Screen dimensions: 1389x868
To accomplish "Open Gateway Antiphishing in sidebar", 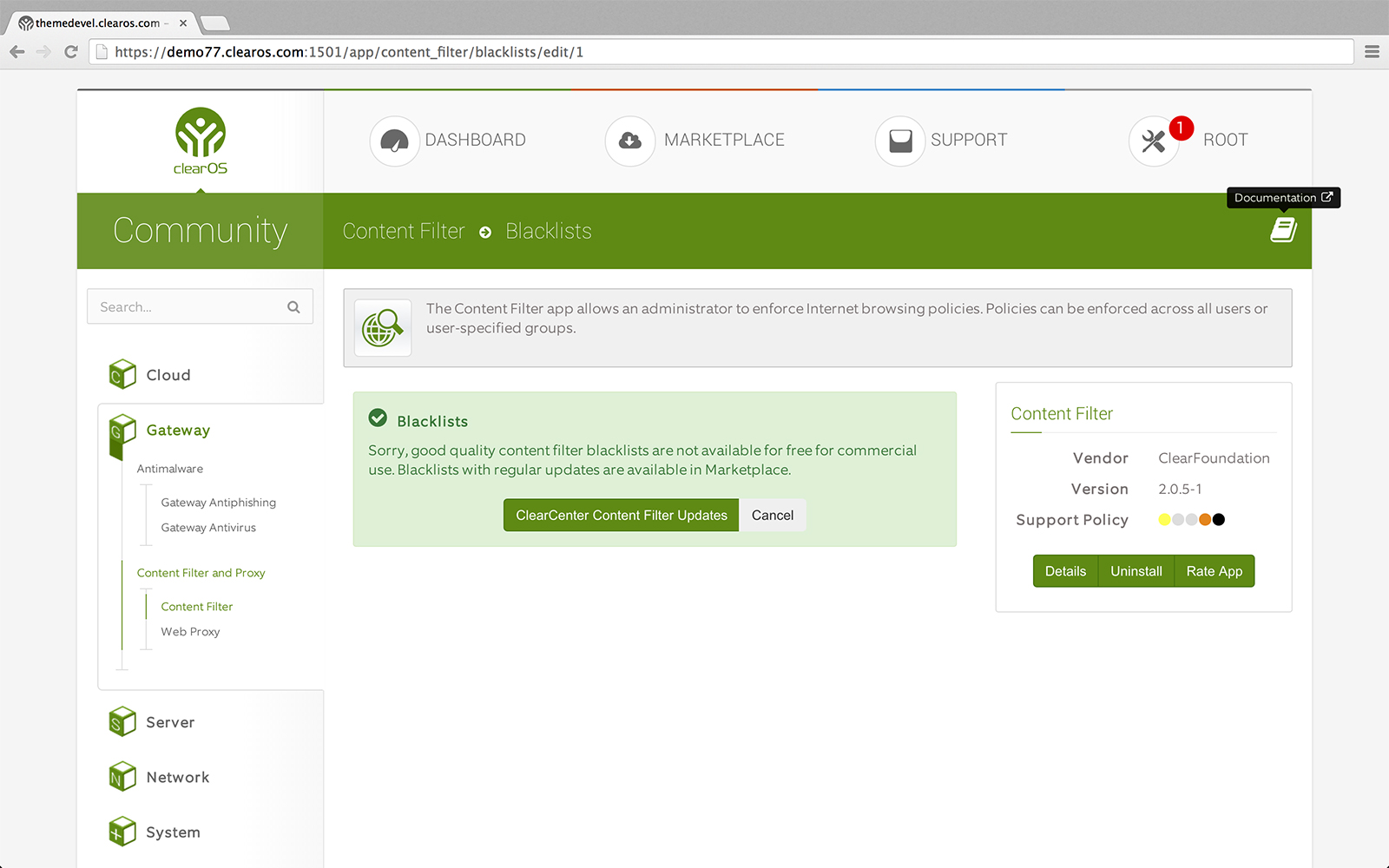I will (x=219, y=503).
